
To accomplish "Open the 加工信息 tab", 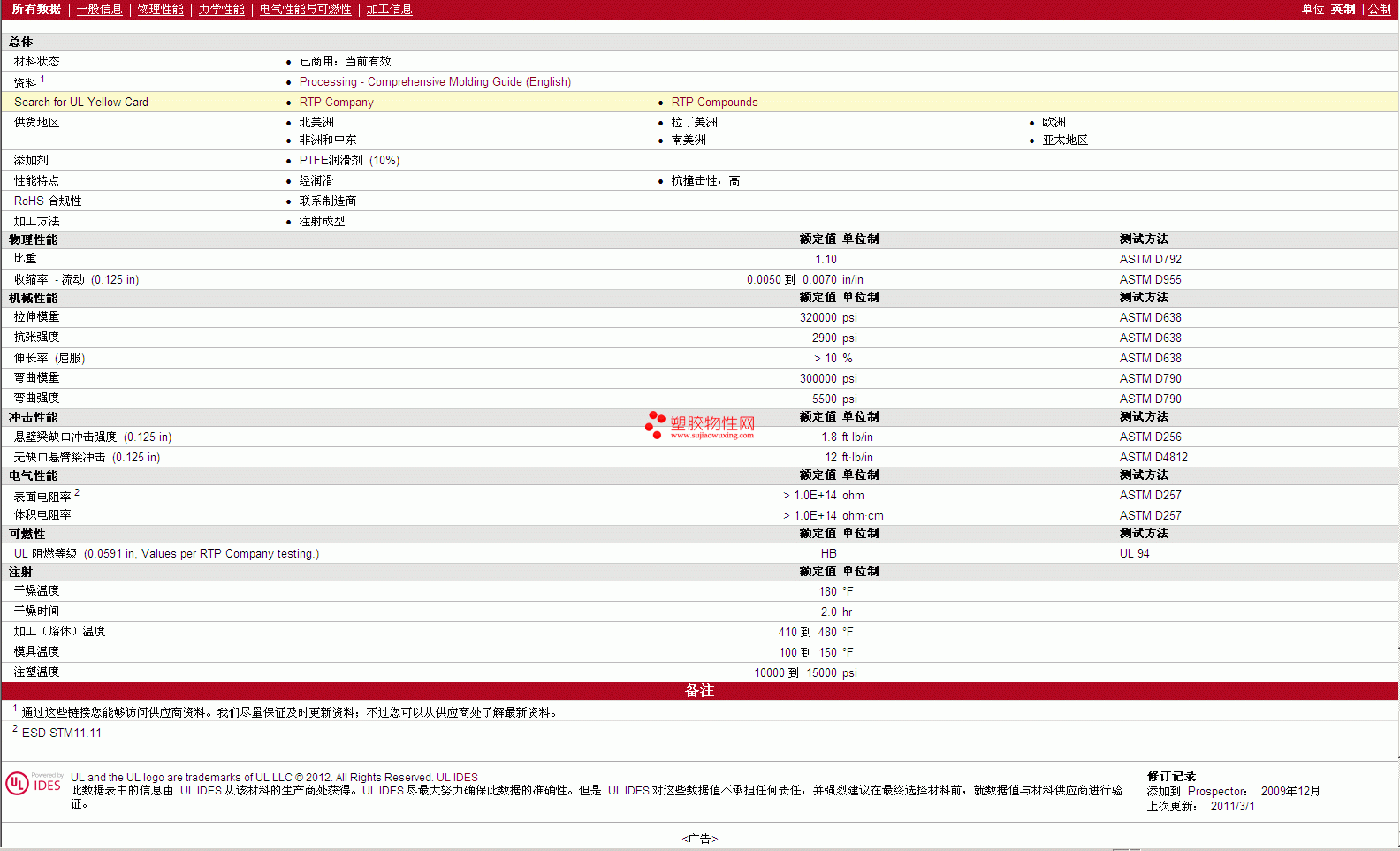I will click(x=389, y=9).
